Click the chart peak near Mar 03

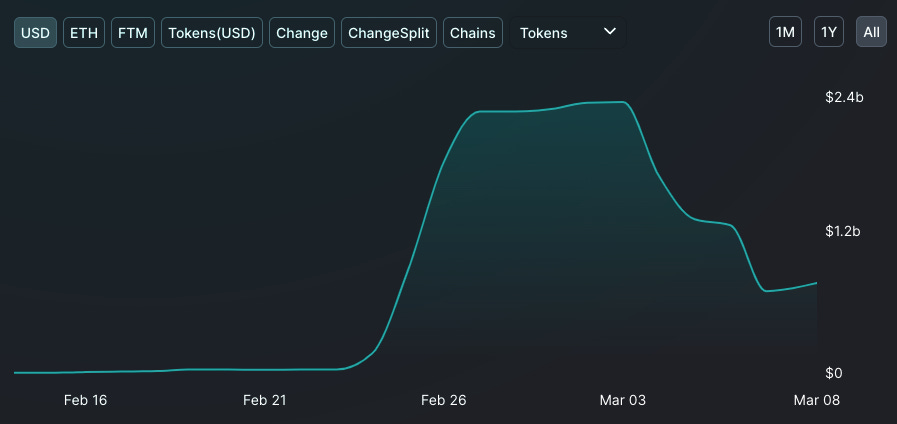(622, 102)
